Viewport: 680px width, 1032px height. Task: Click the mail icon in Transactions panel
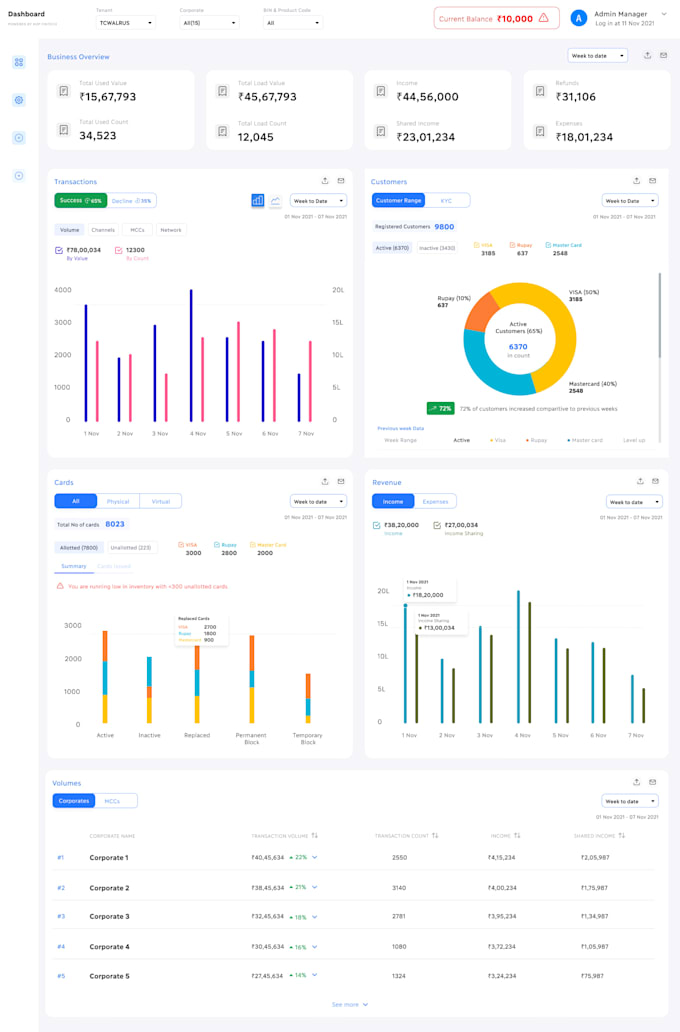pyautogui.click(x=341, y=181)
